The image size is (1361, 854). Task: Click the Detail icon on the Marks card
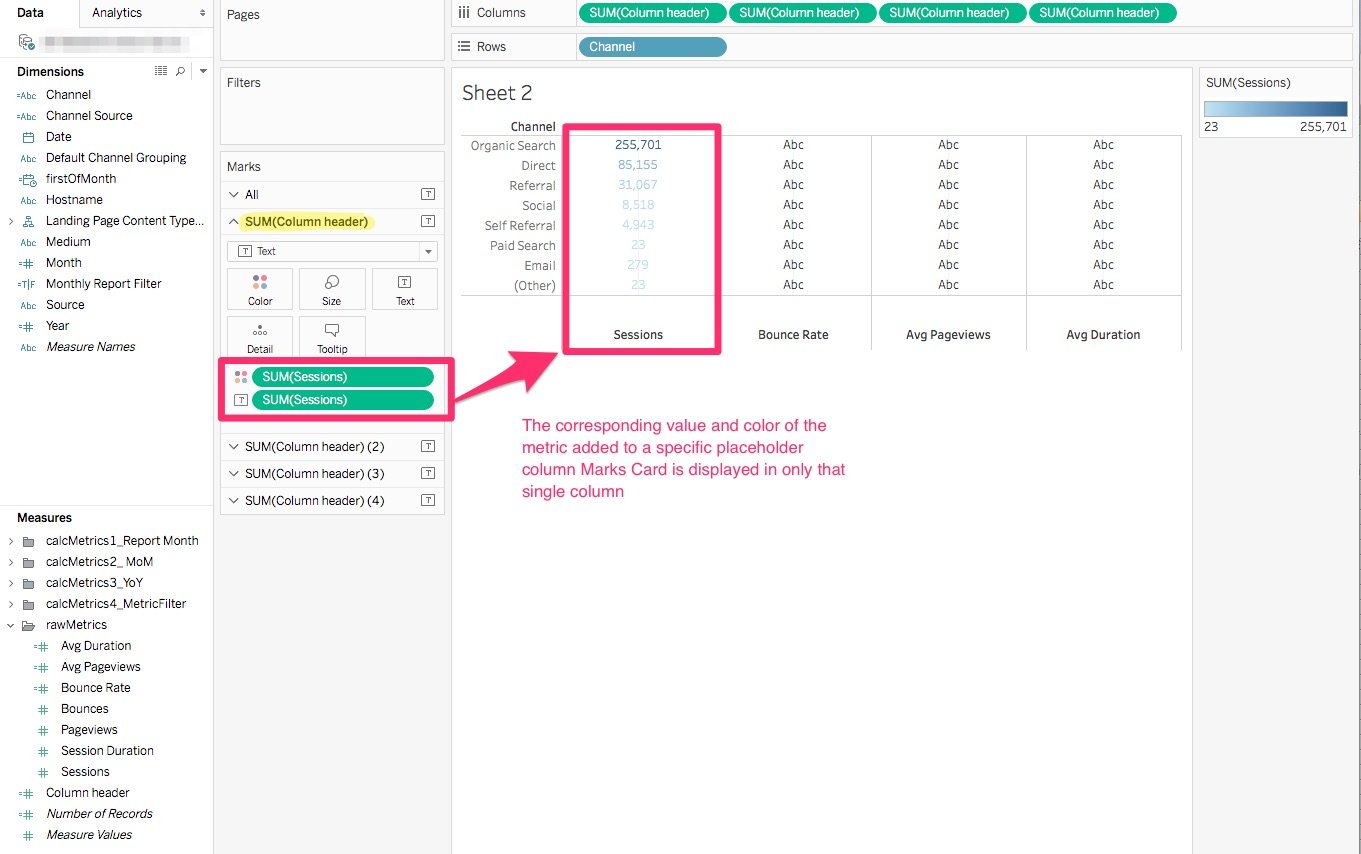[259, 337]
